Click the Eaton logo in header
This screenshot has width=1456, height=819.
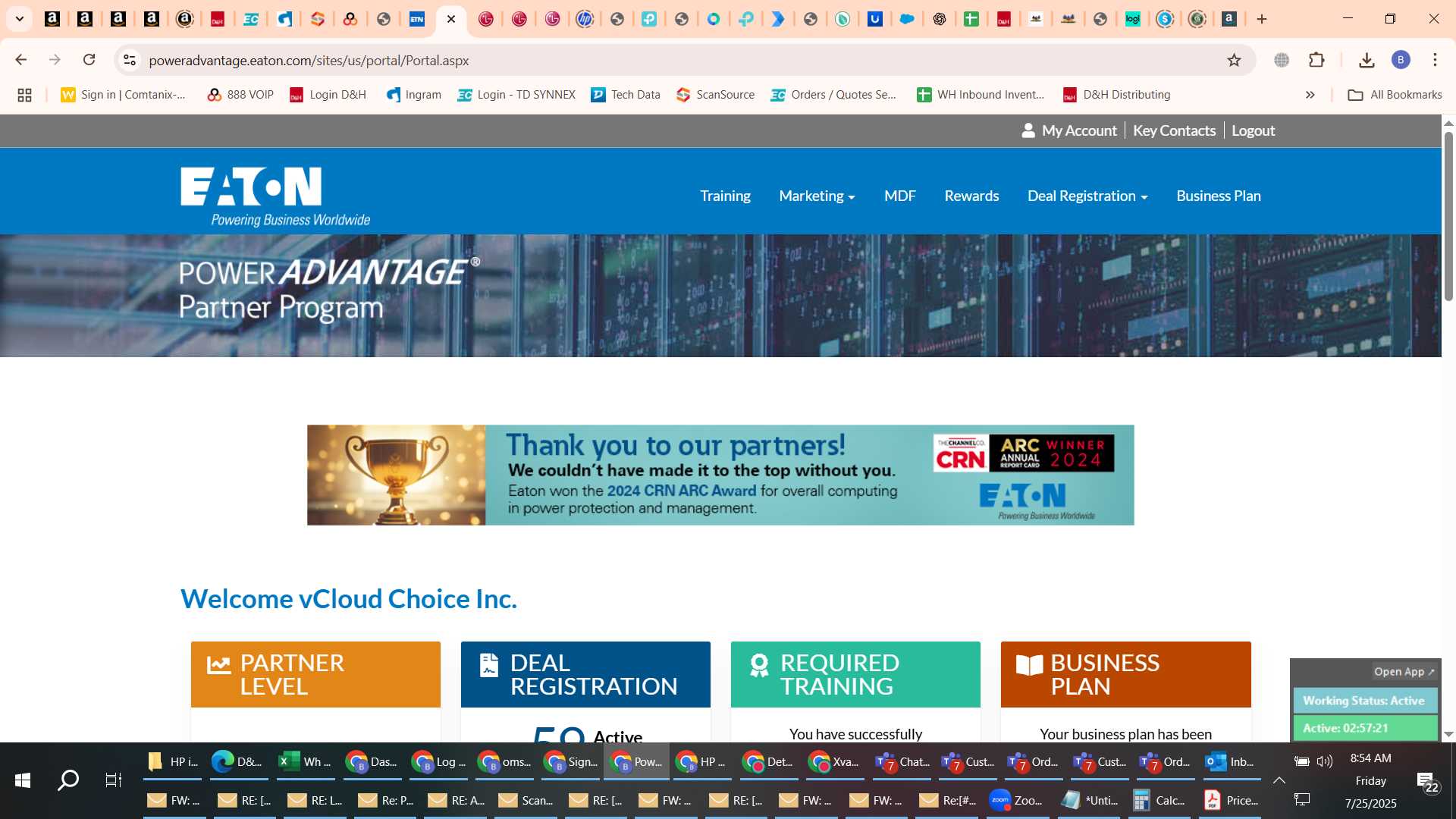(275, 196)
